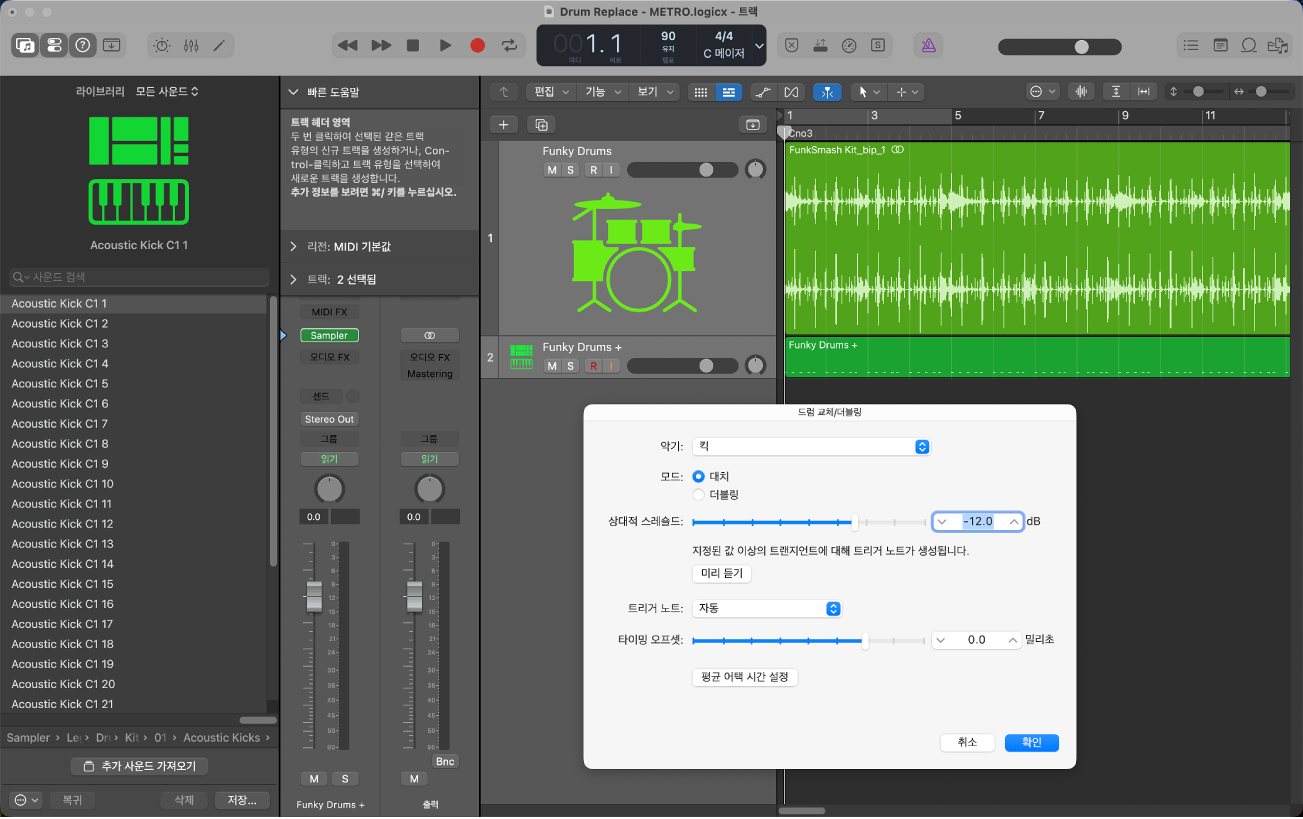Open the 편집 menu in the tracks toolbar
The height and width of the screenshot is (819, 1303).
[551, 92]
